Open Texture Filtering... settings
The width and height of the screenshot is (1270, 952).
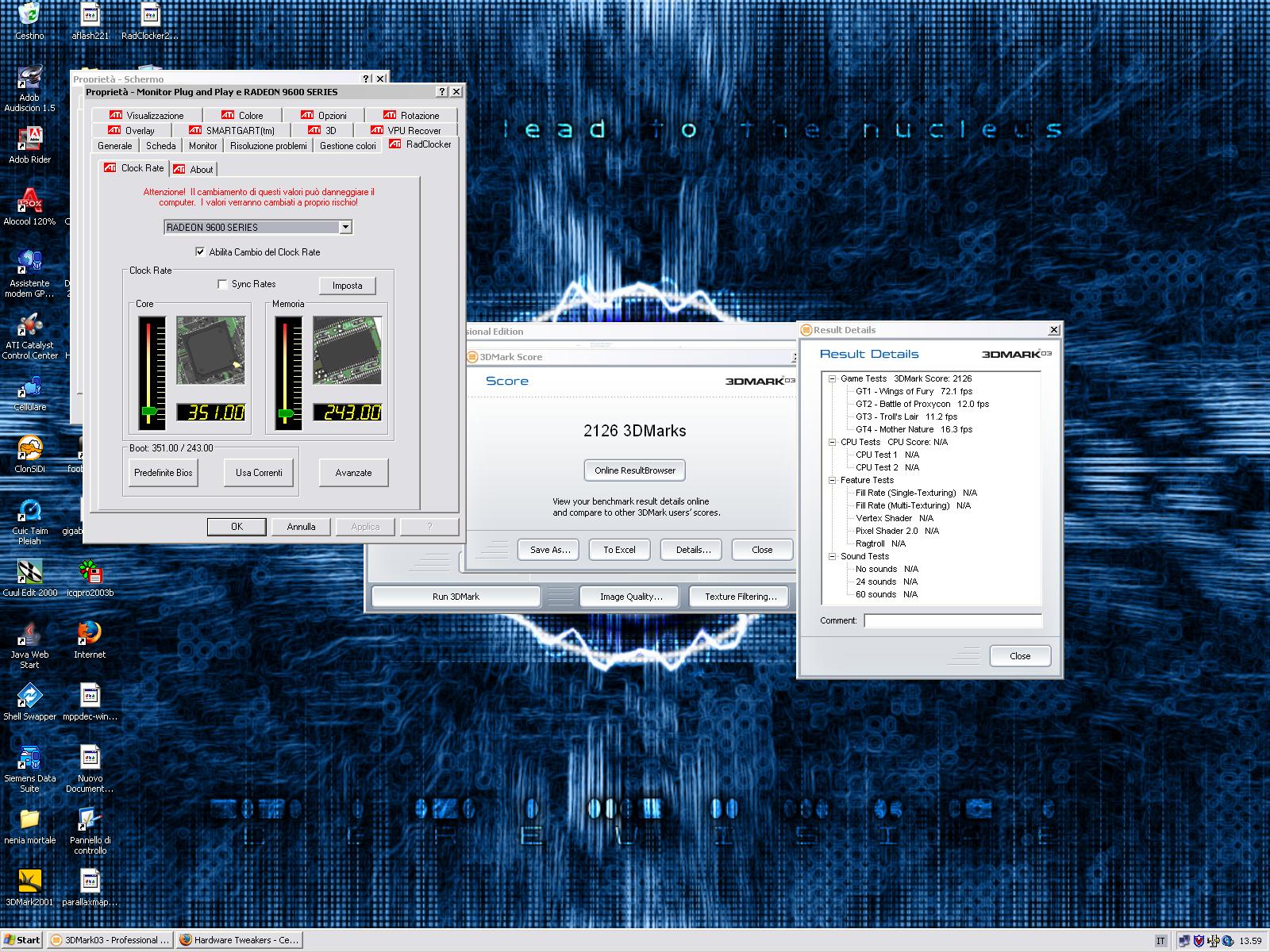tap(741, 597)
